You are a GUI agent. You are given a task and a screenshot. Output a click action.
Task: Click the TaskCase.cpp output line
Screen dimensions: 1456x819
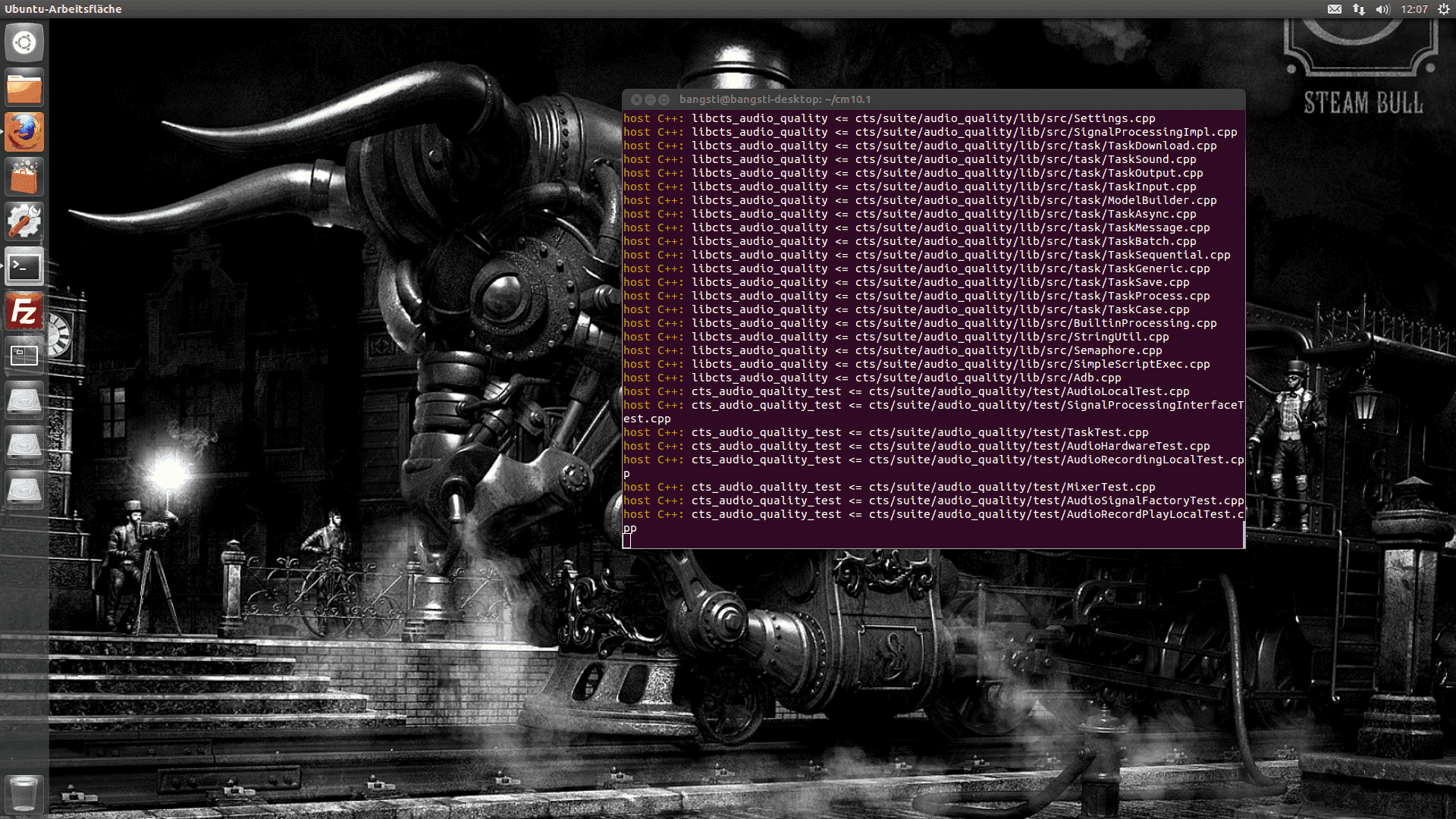tap(906, 309)
